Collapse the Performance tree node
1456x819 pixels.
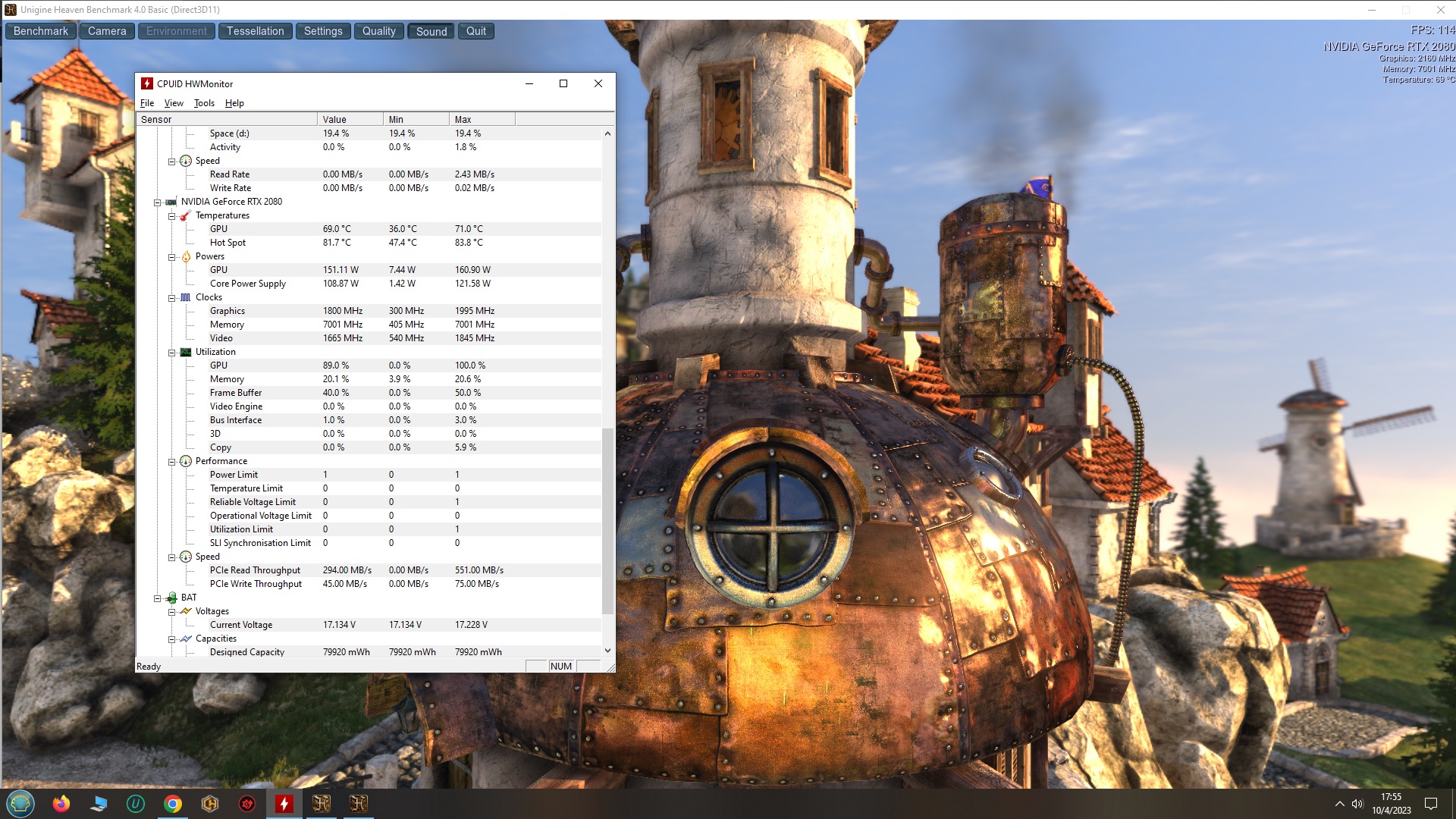point(172,462)
